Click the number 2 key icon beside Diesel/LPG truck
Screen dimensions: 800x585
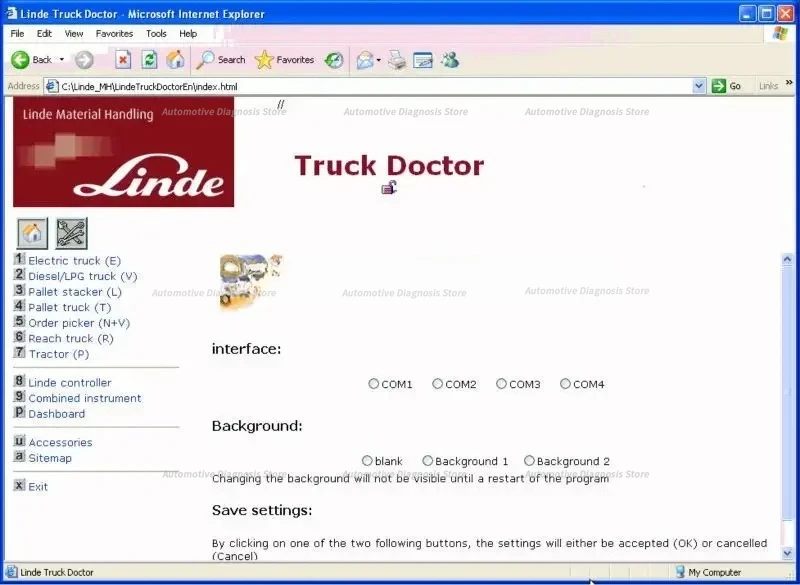[x=19, y=274]
